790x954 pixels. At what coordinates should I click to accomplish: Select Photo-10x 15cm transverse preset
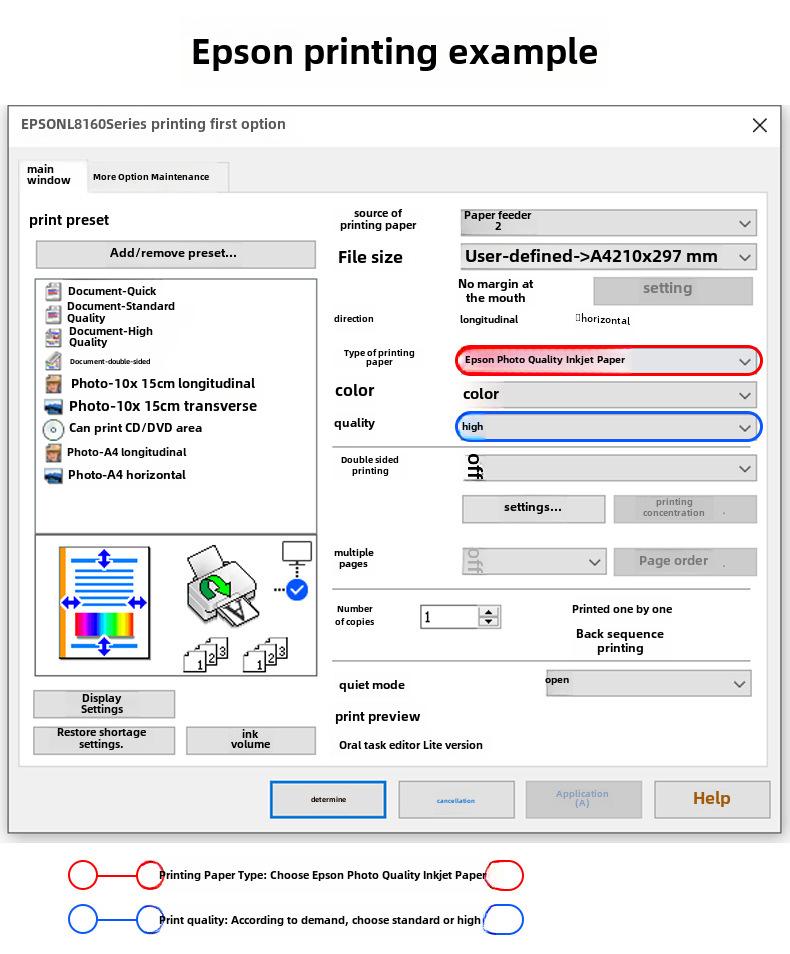click(x=163, y=406)
